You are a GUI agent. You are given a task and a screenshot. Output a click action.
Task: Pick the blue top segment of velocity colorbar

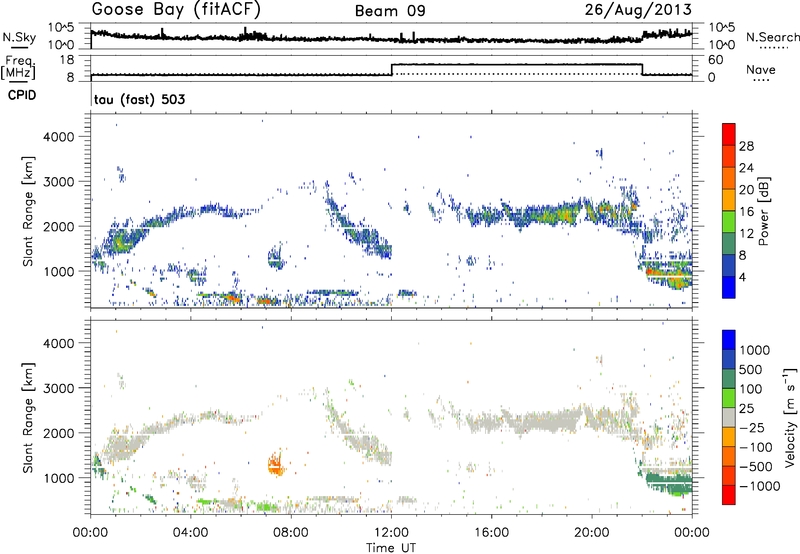(x=729, y=340)
